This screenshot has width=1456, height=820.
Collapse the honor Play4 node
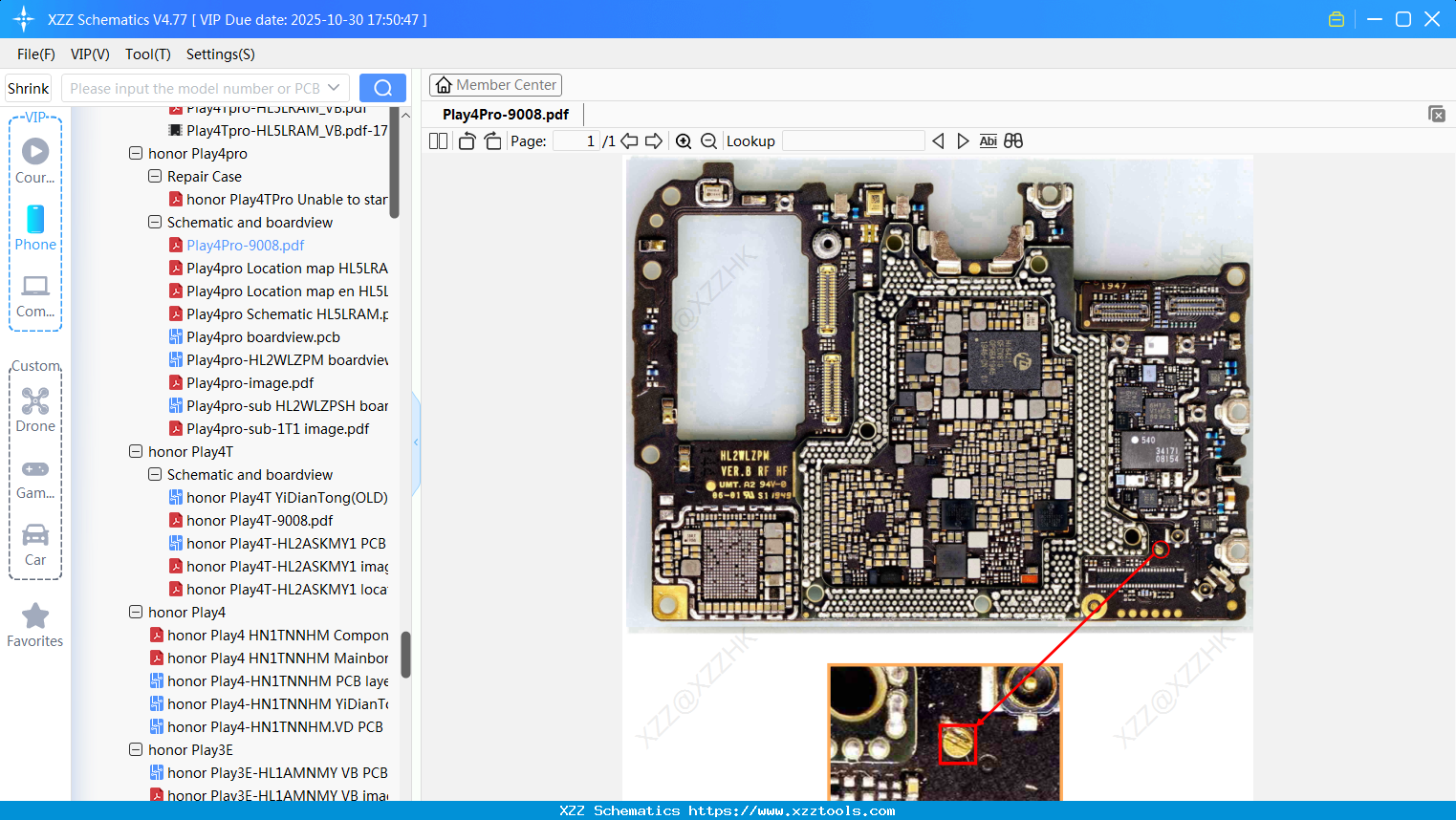136,612
